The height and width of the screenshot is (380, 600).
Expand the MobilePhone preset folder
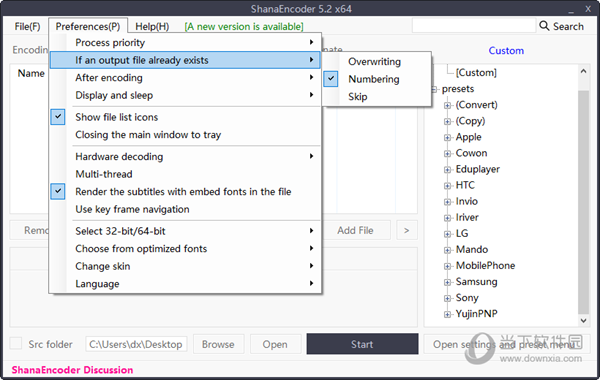pyautogui.click(x=447, y=266)
